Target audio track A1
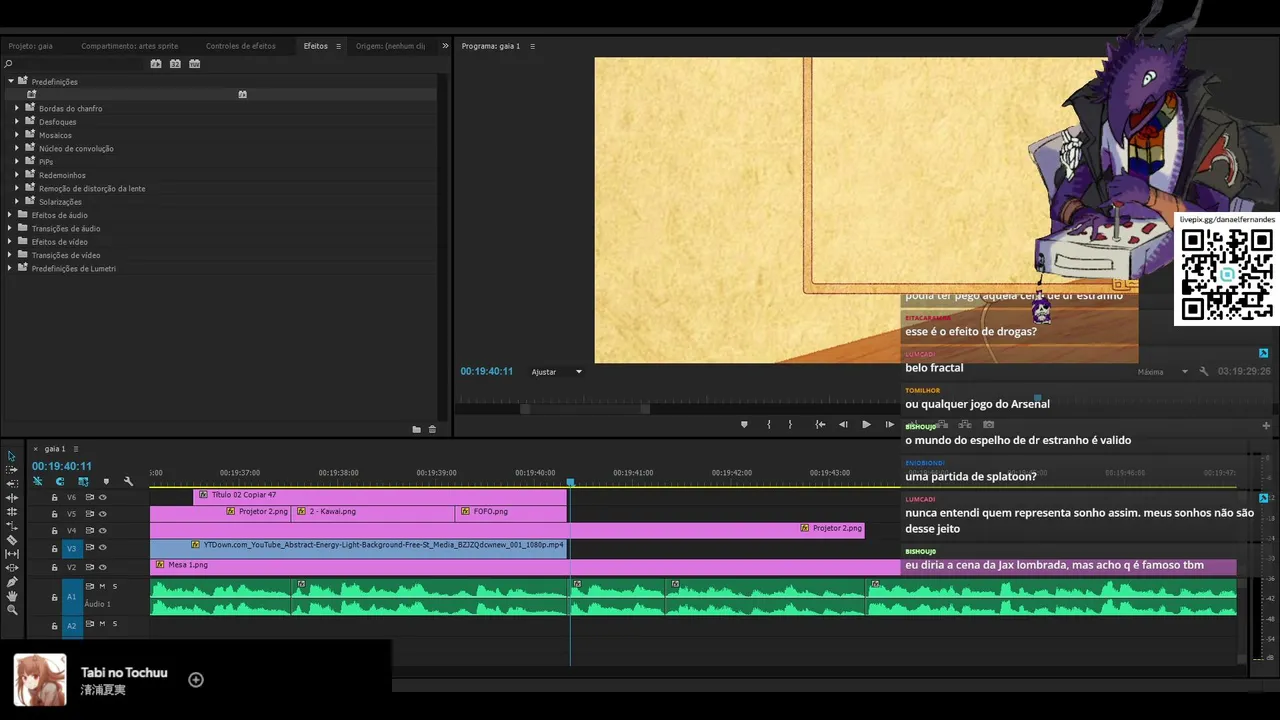This screenshot has height=720, width=1280. [72, 597]
